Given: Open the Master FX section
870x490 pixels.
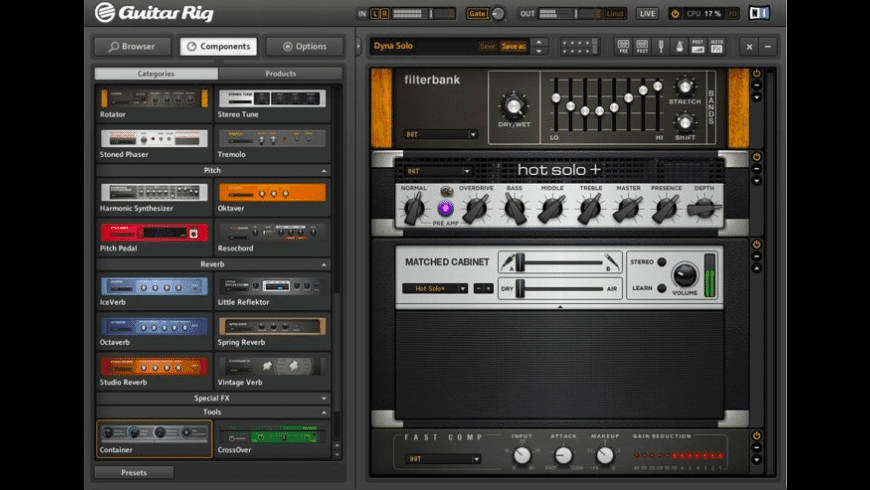Looking at the screenshot, I should [717, 46].
